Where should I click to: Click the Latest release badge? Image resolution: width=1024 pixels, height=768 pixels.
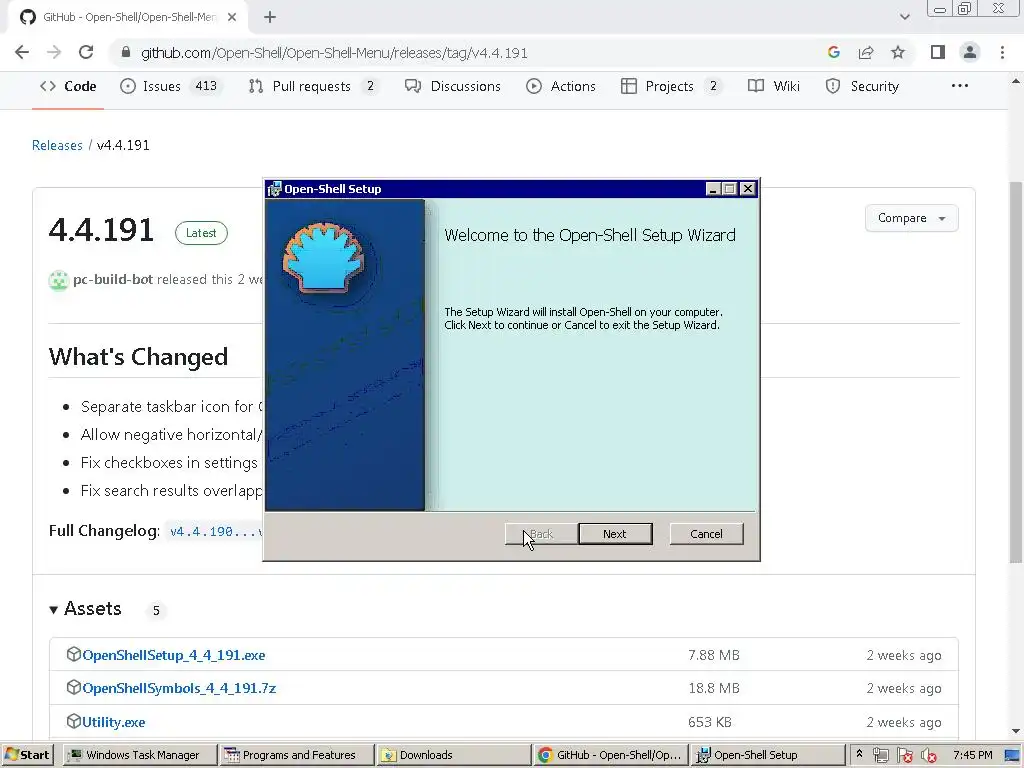tap(201, 233)
